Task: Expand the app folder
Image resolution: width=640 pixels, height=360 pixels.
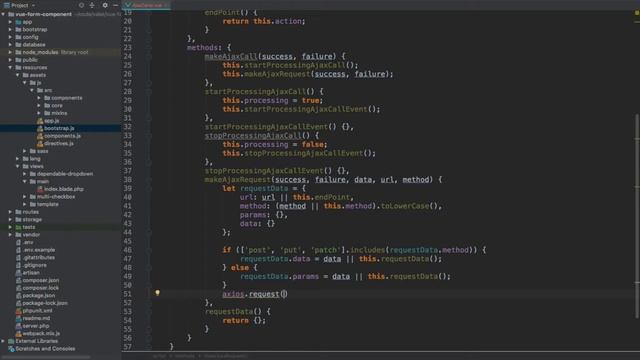Action: [10, 22]
